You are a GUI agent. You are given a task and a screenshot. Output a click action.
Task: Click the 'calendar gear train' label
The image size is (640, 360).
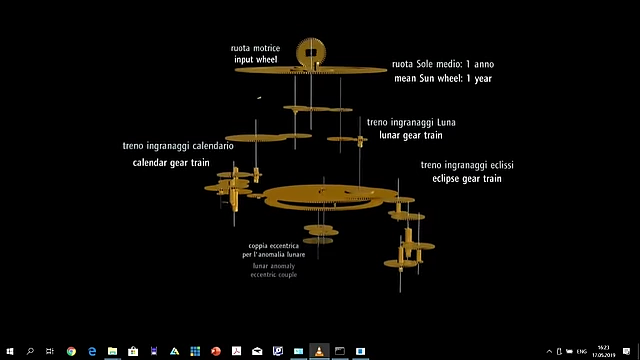[171, 162]
